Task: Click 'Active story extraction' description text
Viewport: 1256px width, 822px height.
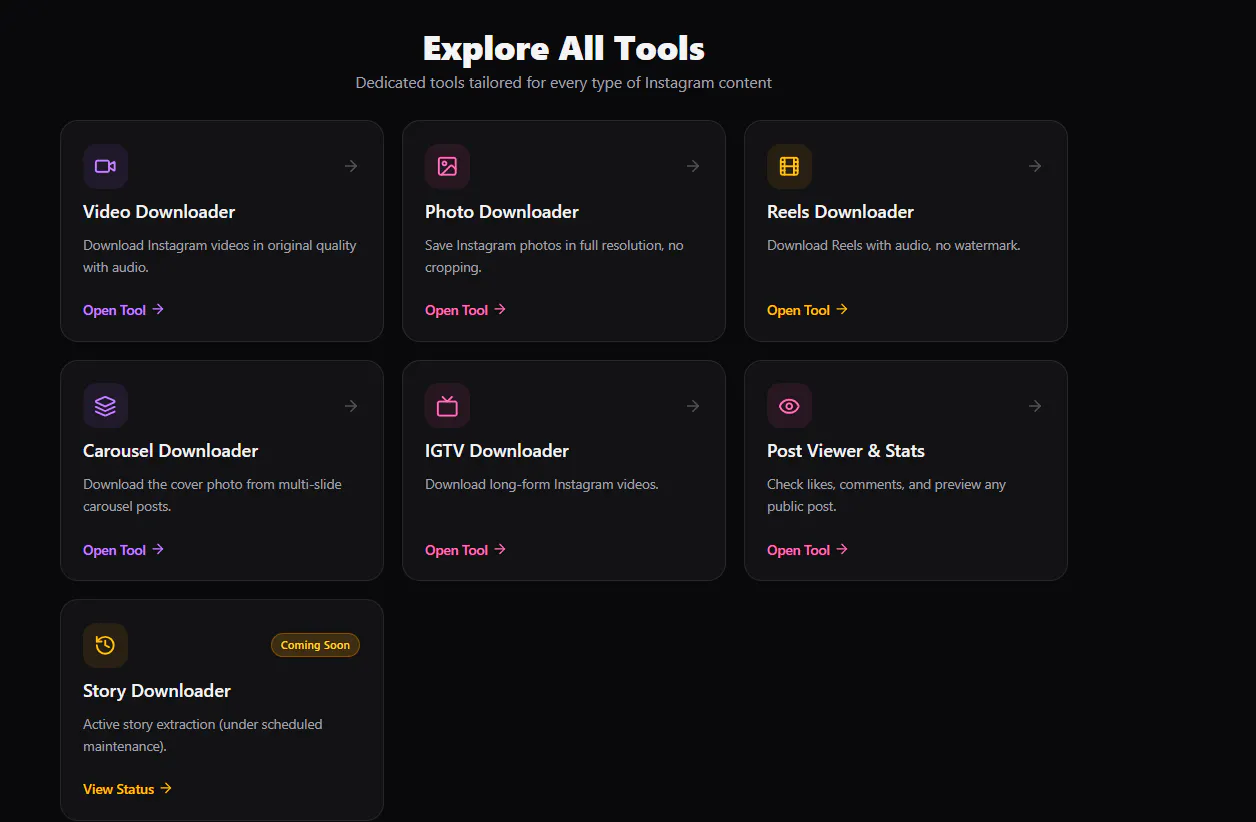Action: (x=203, y=735)
